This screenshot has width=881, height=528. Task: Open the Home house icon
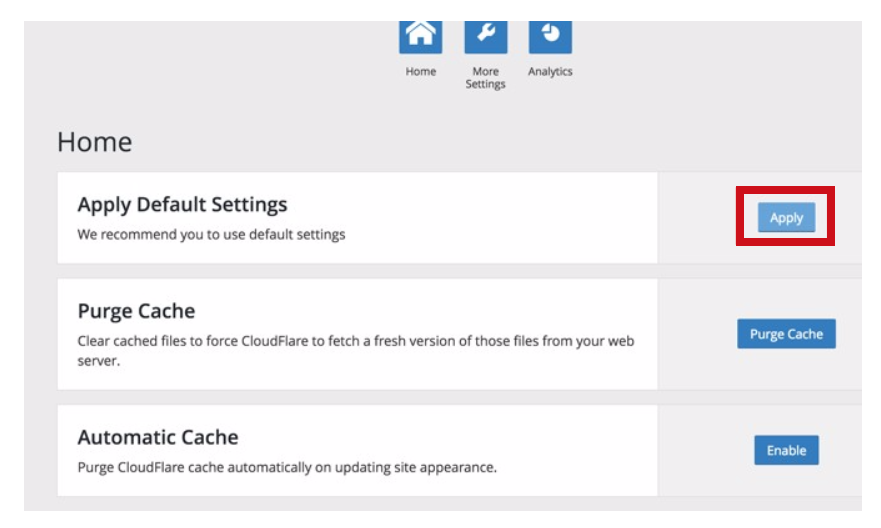(421, 36)
